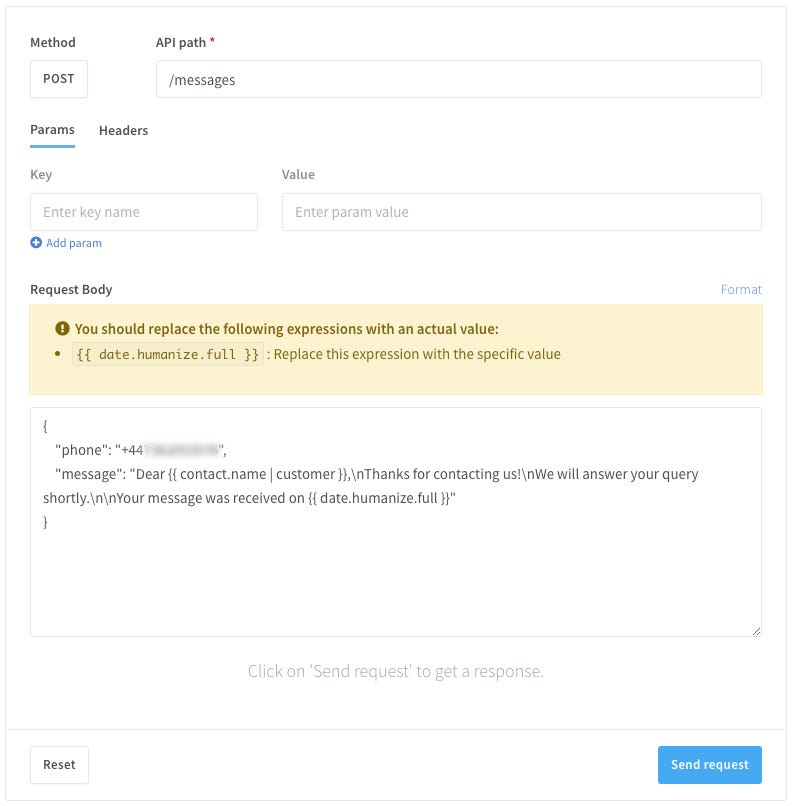792x806 pixels.
Task: Click the 'Request Body' section label
Action: click(x=71, y=289)
